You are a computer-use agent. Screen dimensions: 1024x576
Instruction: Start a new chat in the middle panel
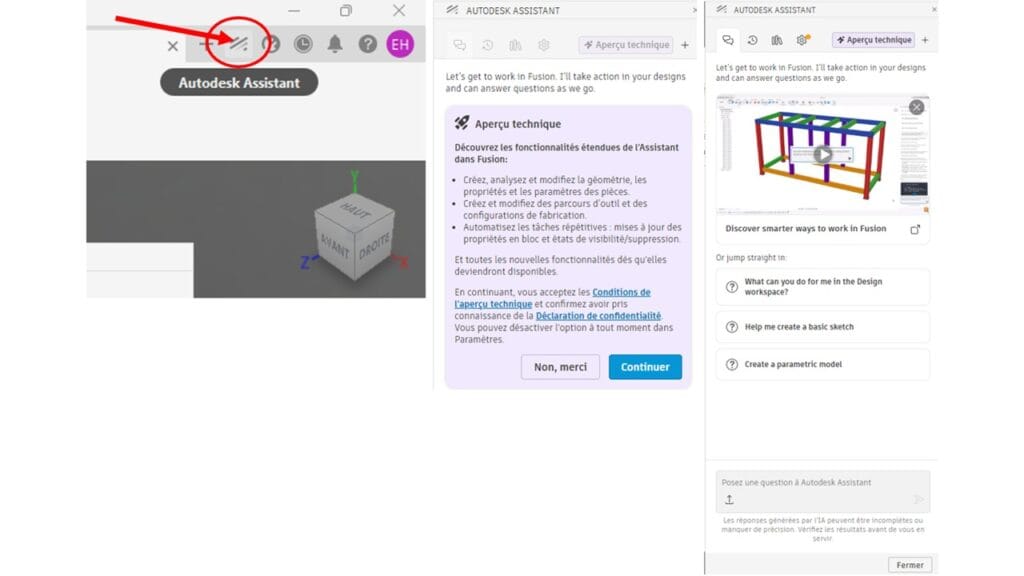(684, 44)
